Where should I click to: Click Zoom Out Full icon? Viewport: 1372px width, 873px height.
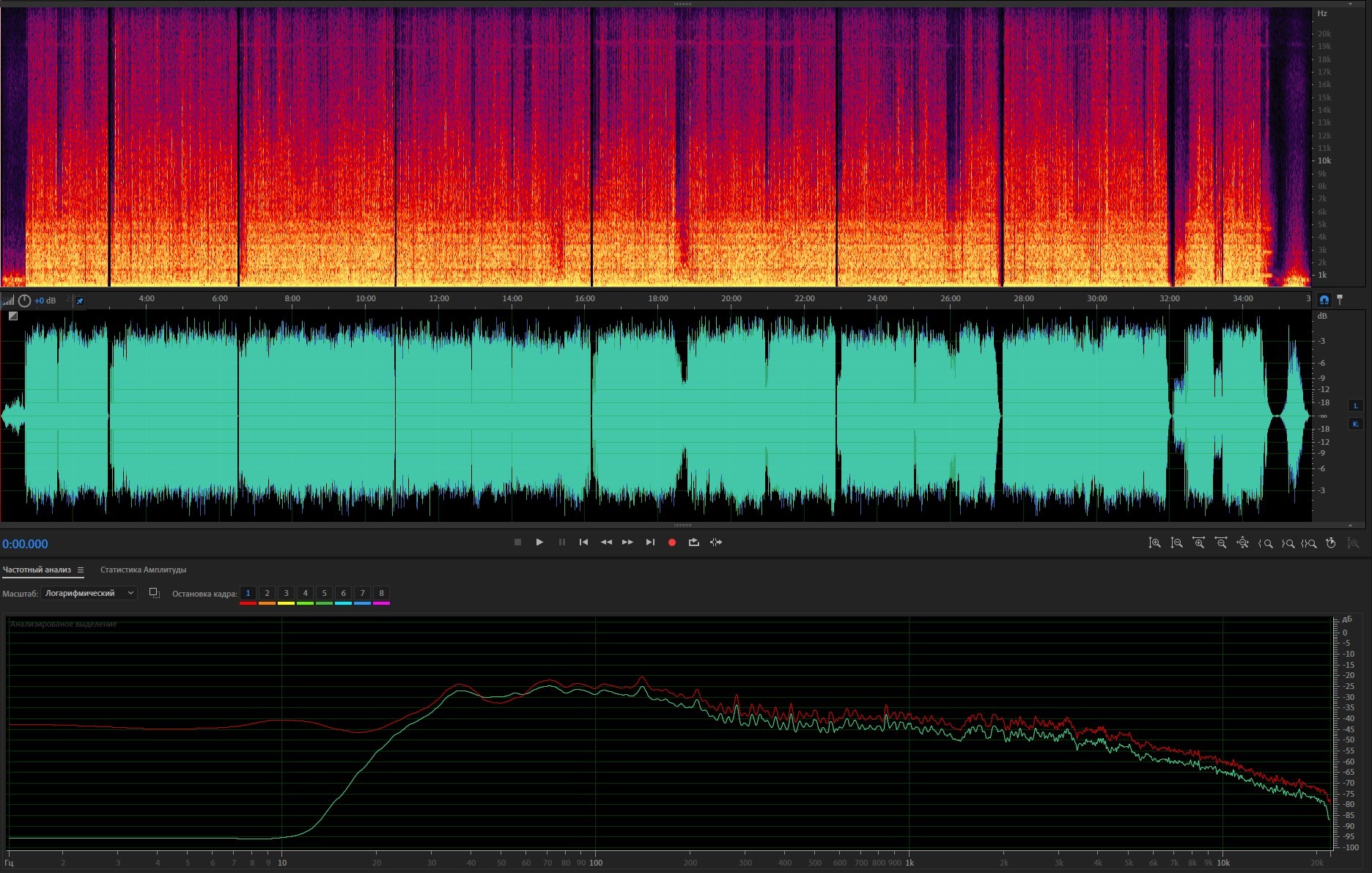coord(1243,543)
